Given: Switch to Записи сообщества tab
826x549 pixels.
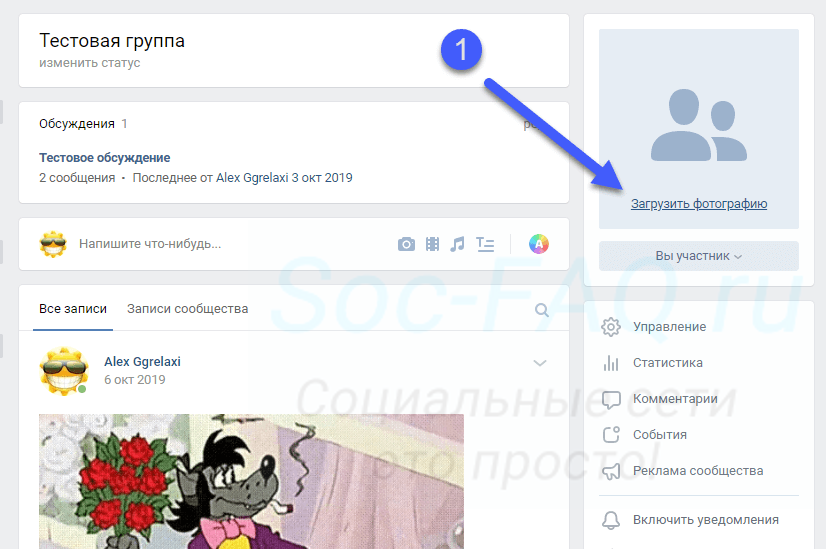Looking at the screenshot, I should 188,309.
